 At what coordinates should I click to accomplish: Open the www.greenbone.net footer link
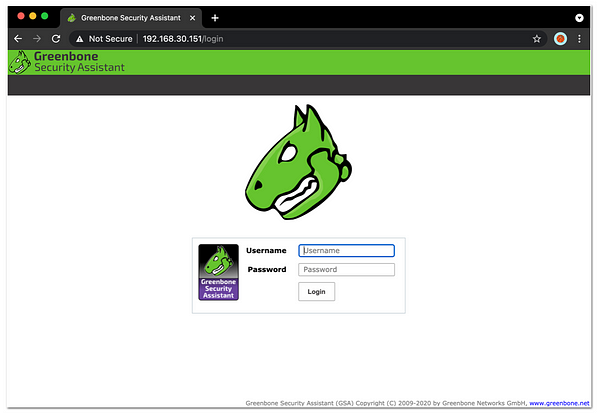(x=559, y=403)
